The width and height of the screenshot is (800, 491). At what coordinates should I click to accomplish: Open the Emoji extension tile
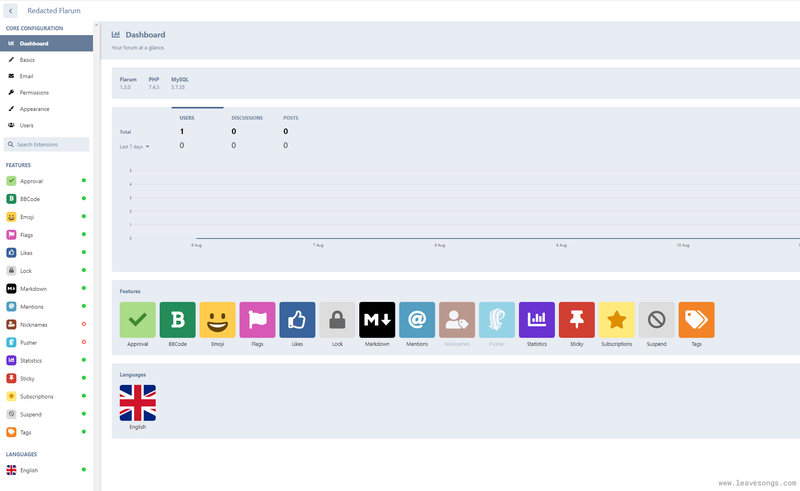[x=218, y=320]
